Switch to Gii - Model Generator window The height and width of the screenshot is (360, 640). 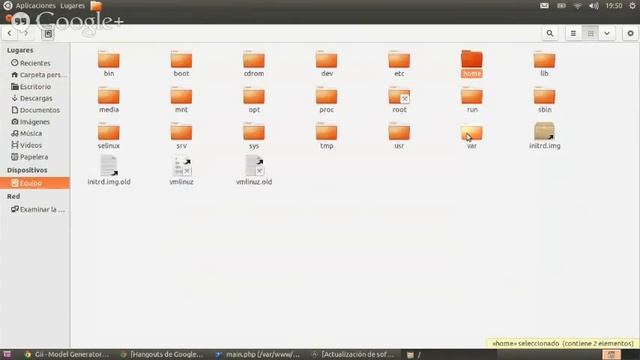(67, 355)
